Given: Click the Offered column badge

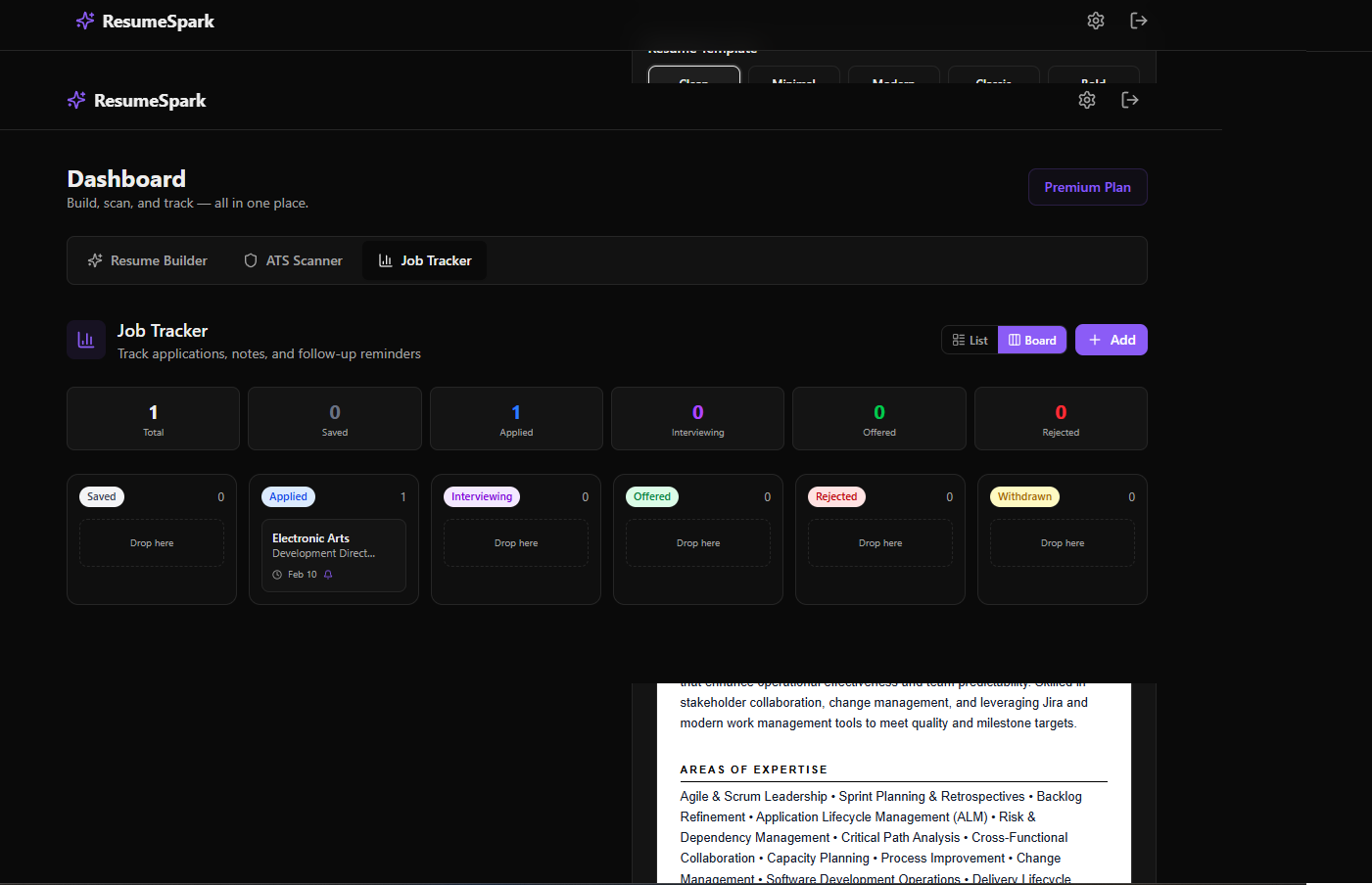Looking at the screenshot, I should (652, 496).
